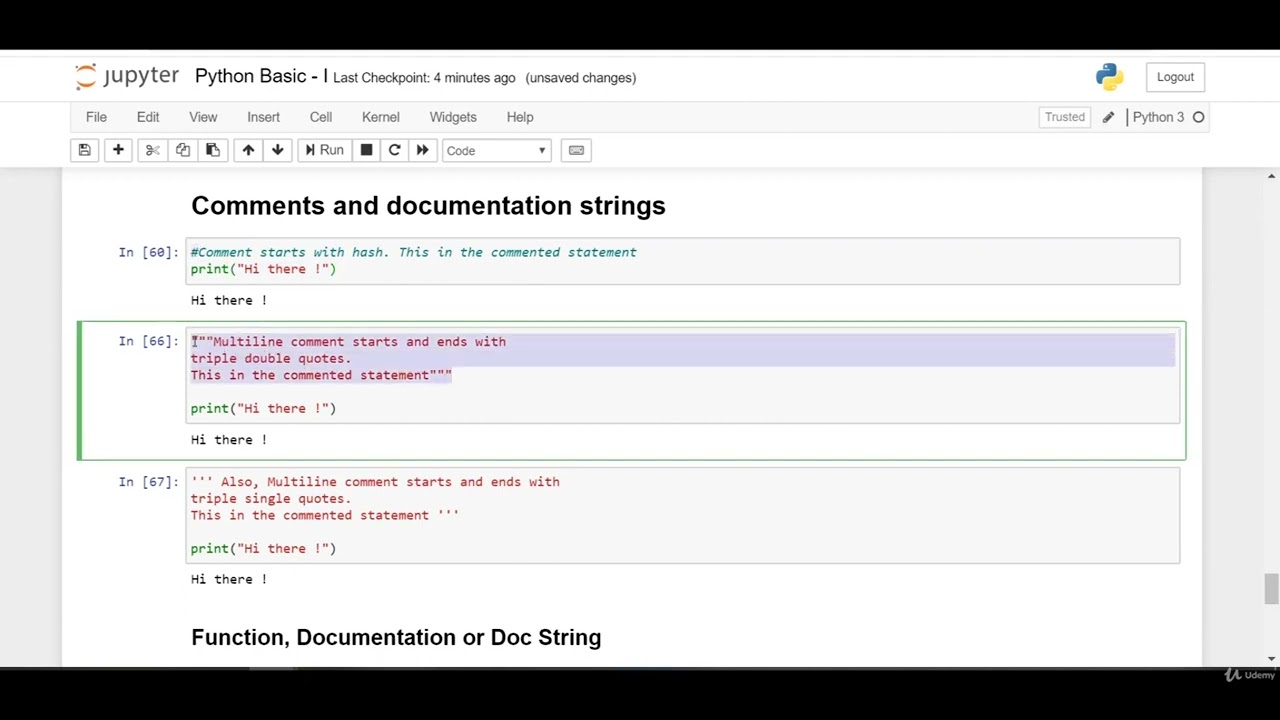Image resolution: width=1280 pixels, height=720 pixels.
Task: Click output Hi there ! under cell 66
Action: click(x=229, y=440)
